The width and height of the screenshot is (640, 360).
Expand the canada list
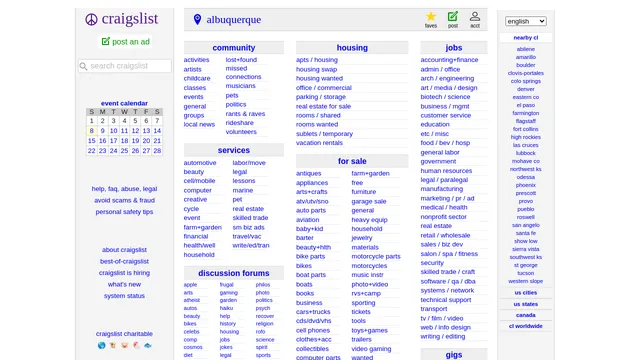coord(525,315)
